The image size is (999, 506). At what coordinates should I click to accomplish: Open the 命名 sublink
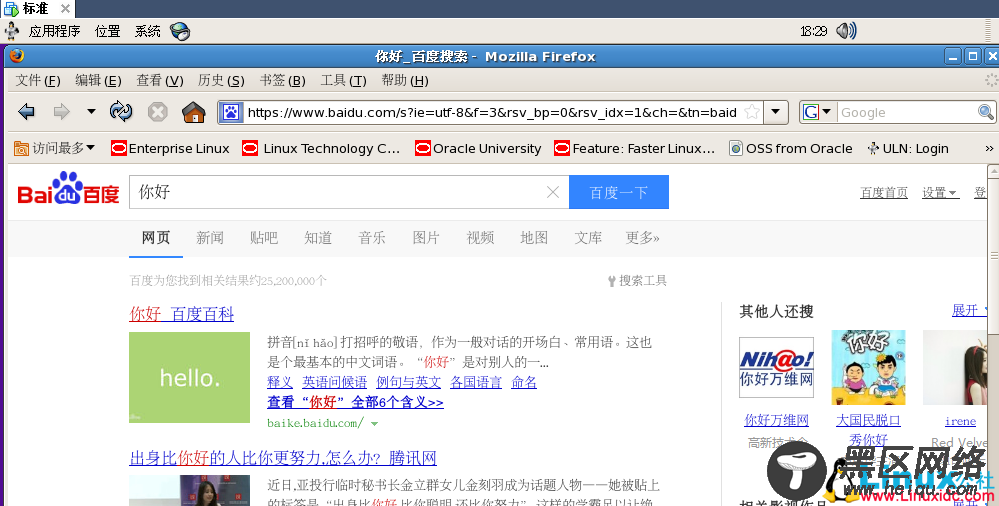click(524, 382)
